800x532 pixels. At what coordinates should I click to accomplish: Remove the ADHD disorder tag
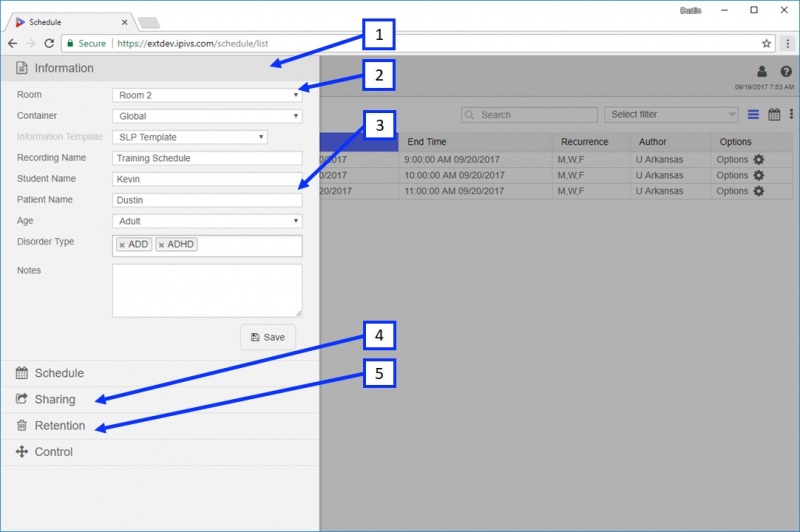161,245
